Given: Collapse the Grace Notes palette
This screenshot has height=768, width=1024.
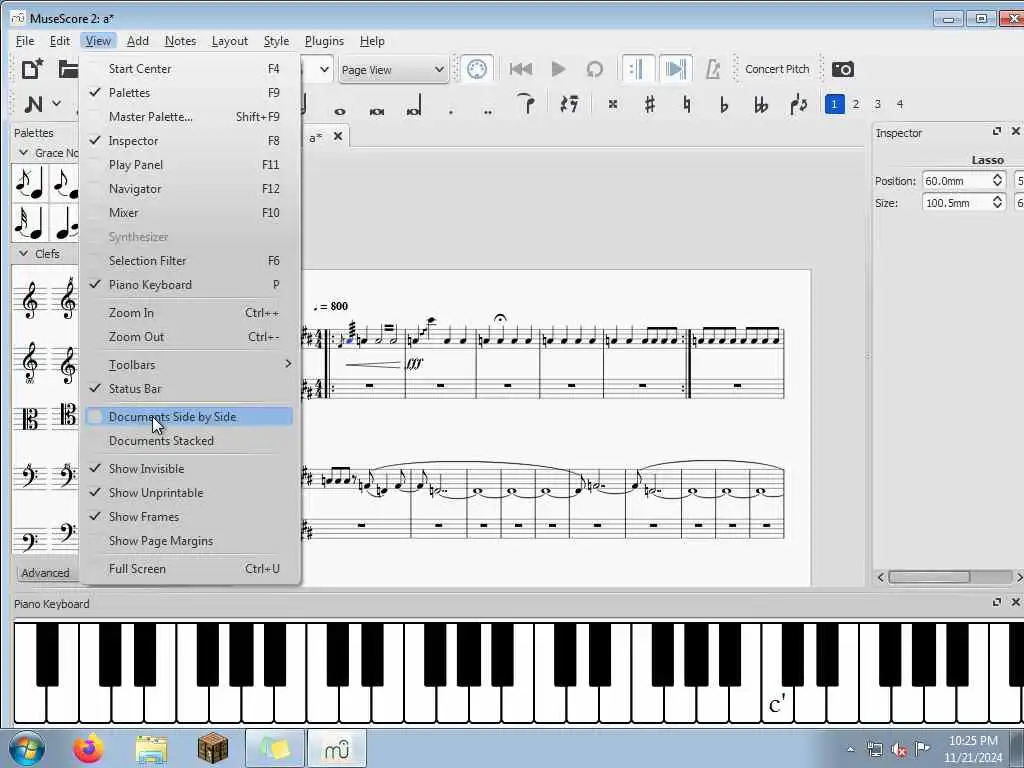Looking at the screenshot, I should [x=24, y=153].
